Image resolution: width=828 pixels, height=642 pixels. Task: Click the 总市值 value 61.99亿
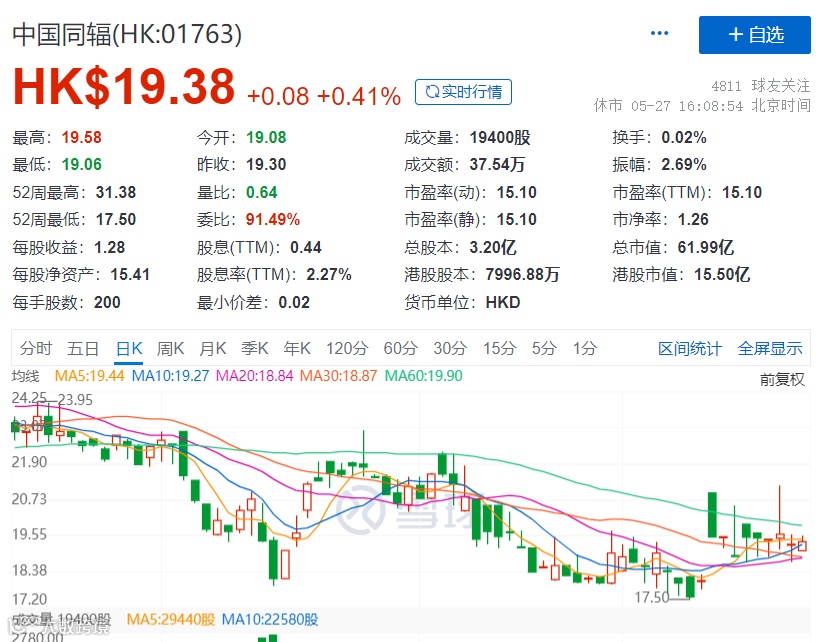click(705, 247)
